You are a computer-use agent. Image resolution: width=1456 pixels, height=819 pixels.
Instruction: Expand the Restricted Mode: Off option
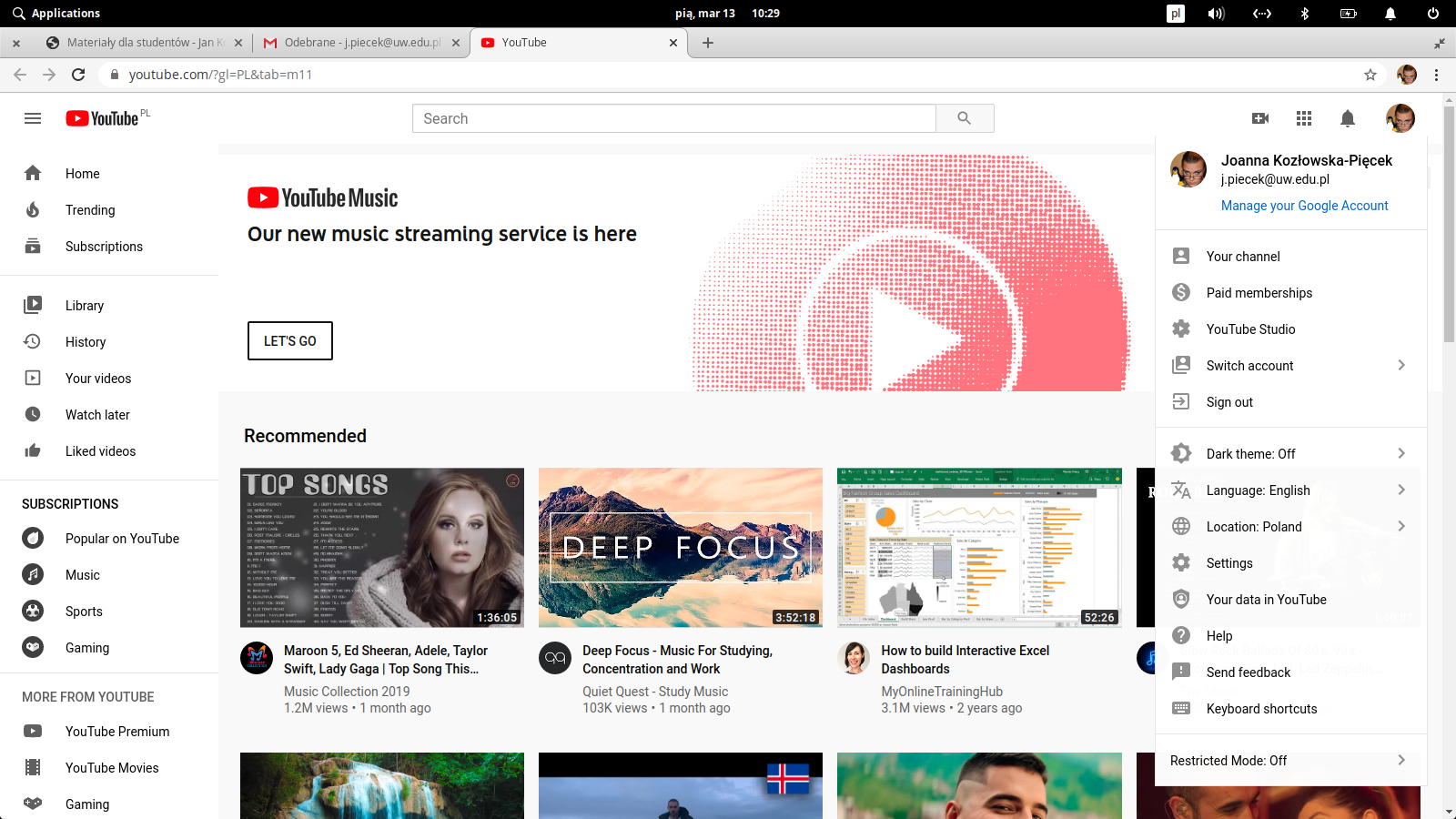1291,760
